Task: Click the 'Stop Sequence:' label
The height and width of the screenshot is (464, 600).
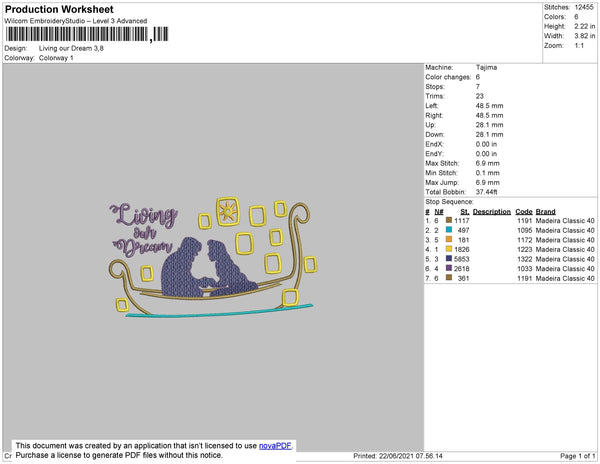Action: [x=449, y=202]
